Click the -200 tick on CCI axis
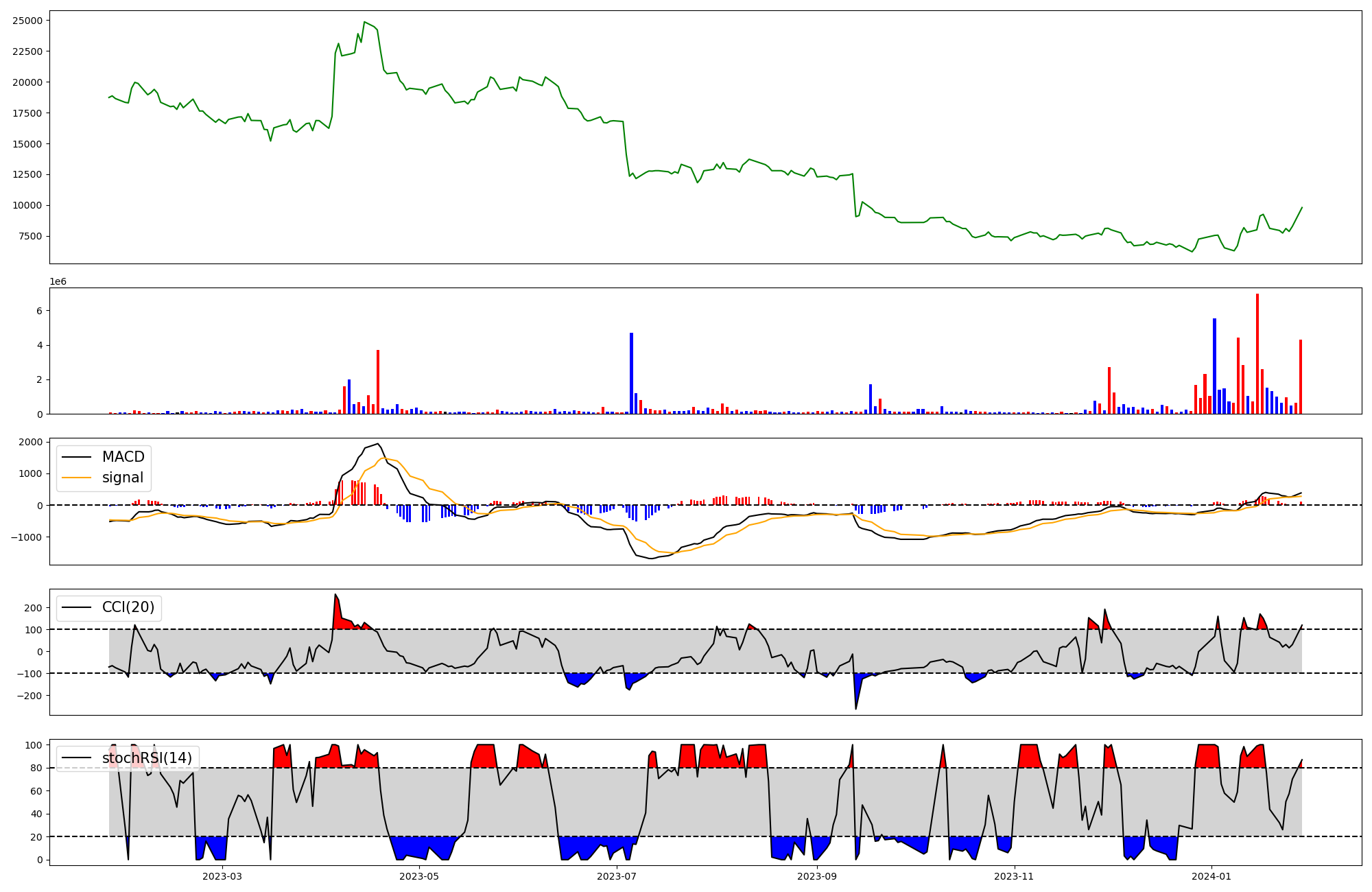Image resolution: width=1372 pixels, height=892 pixels. [30, 695]
